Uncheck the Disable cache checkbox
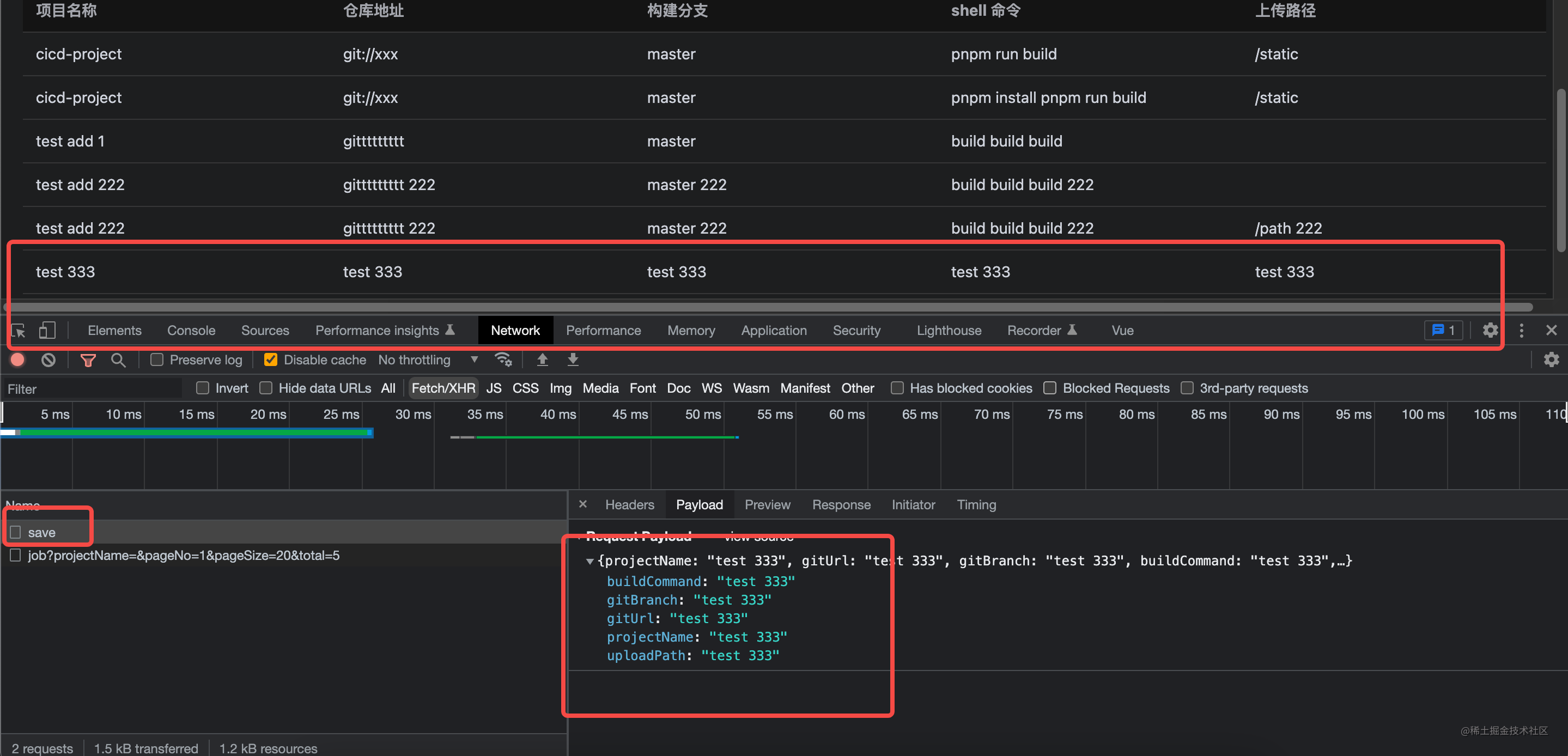This screenshot has height=756, width=1568. (271, 359)
